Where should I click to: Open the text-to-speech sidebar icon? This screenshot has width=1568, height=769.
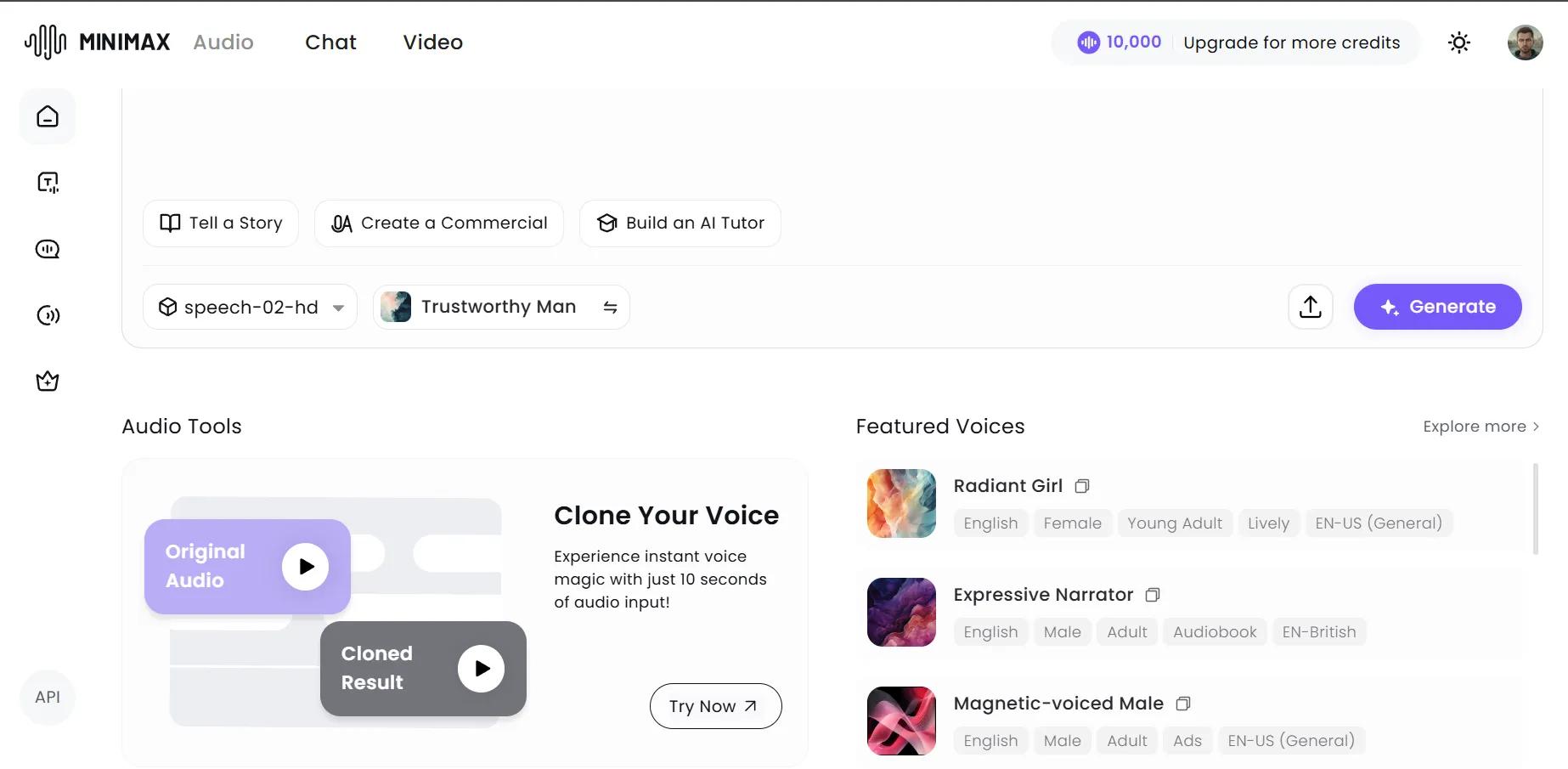tap(48, 183)
